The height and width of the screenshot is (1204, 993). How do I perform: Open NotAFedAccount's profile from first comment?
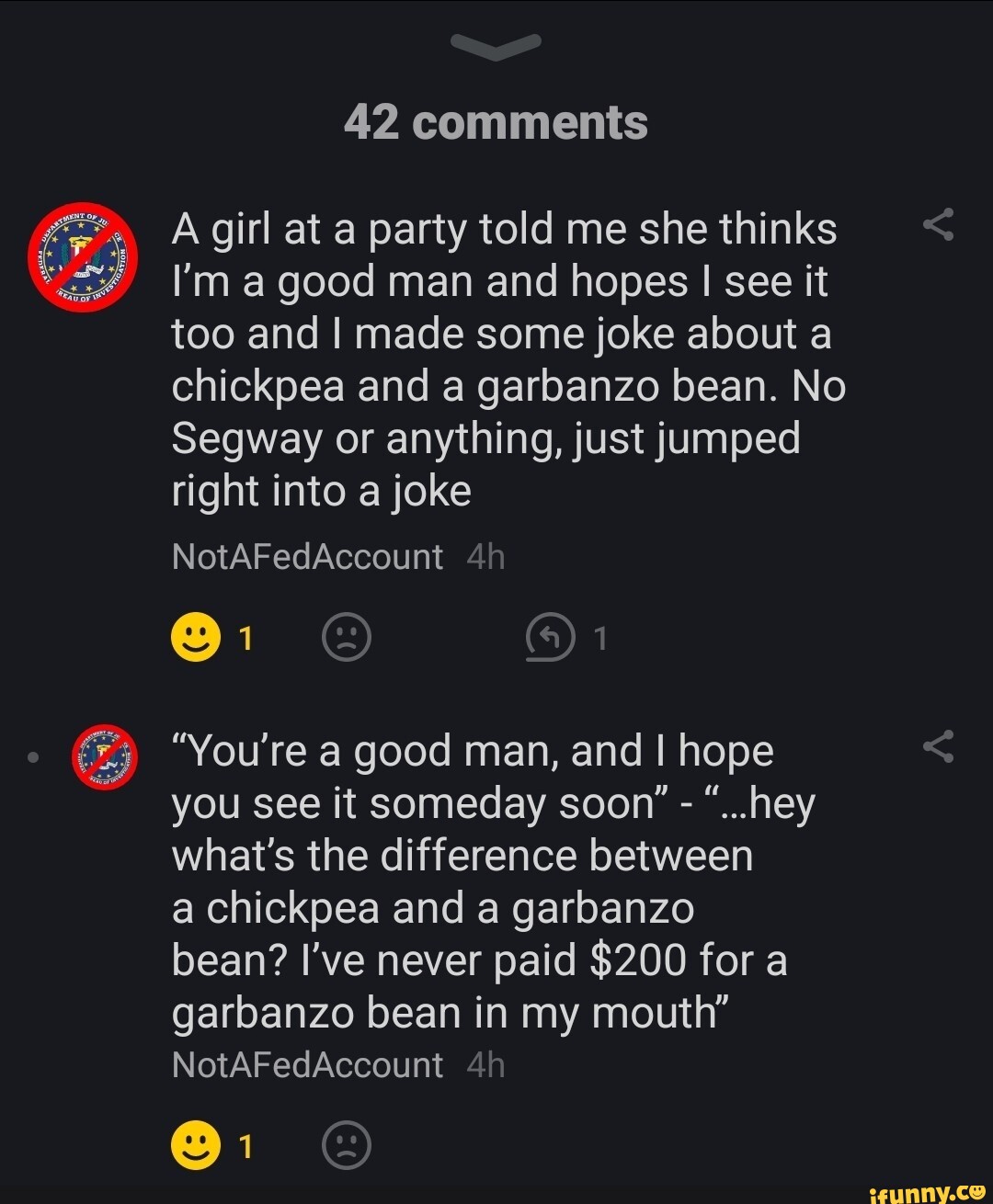[306, 554]
